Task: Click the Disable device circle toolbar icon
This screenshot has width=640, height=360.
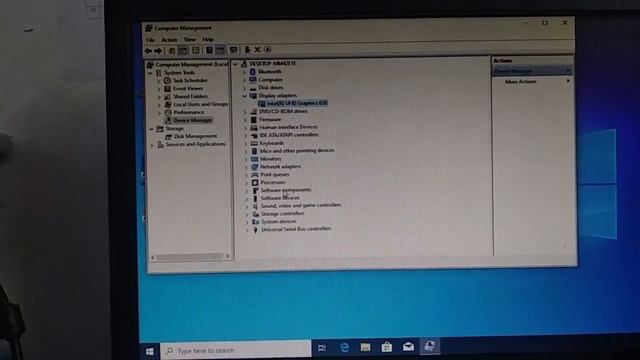Action: coord(268,50)
